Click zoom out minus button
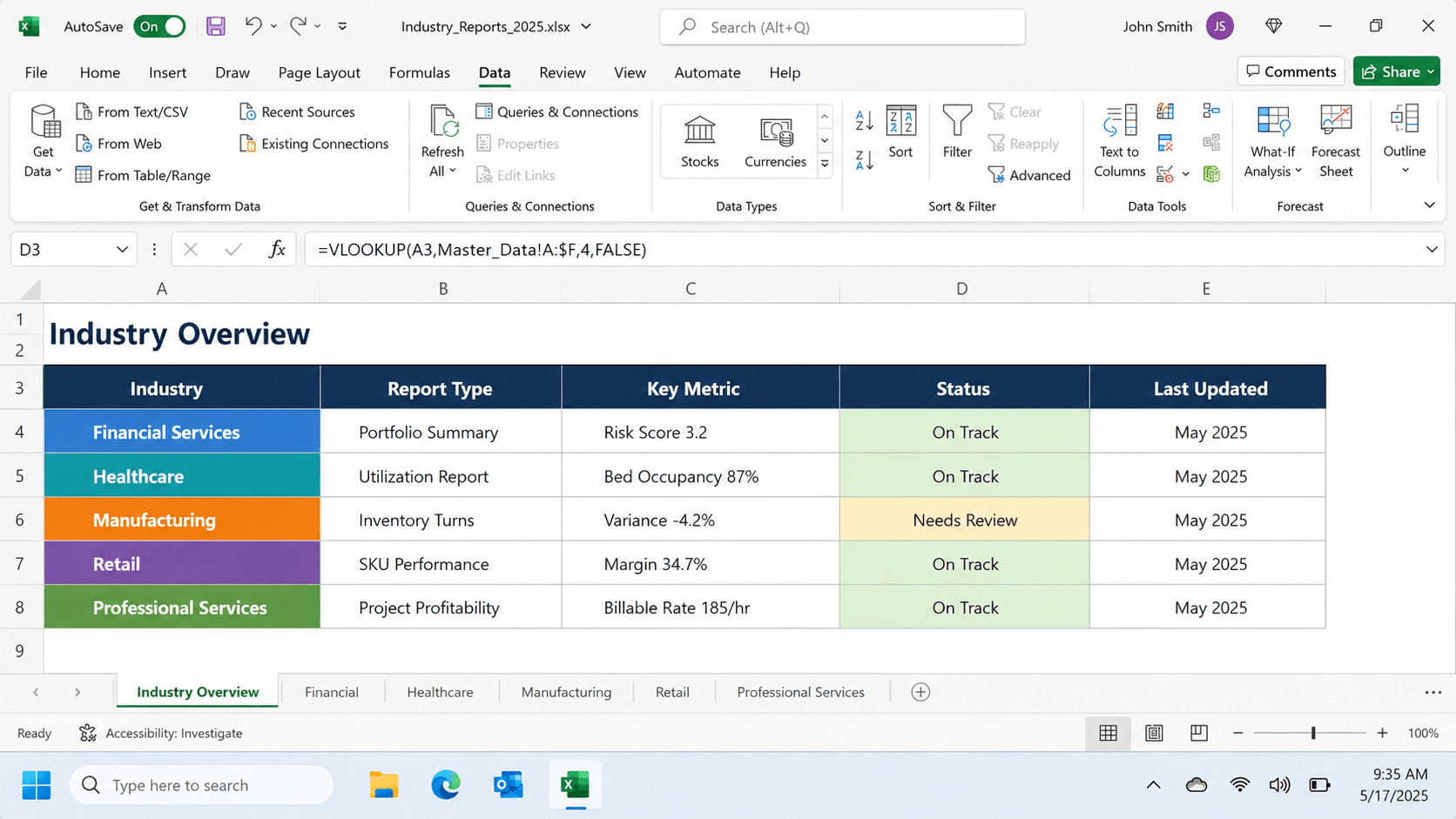This screenshot has height=819, width=1456. pyautogui.click(x=1237, y=733)
